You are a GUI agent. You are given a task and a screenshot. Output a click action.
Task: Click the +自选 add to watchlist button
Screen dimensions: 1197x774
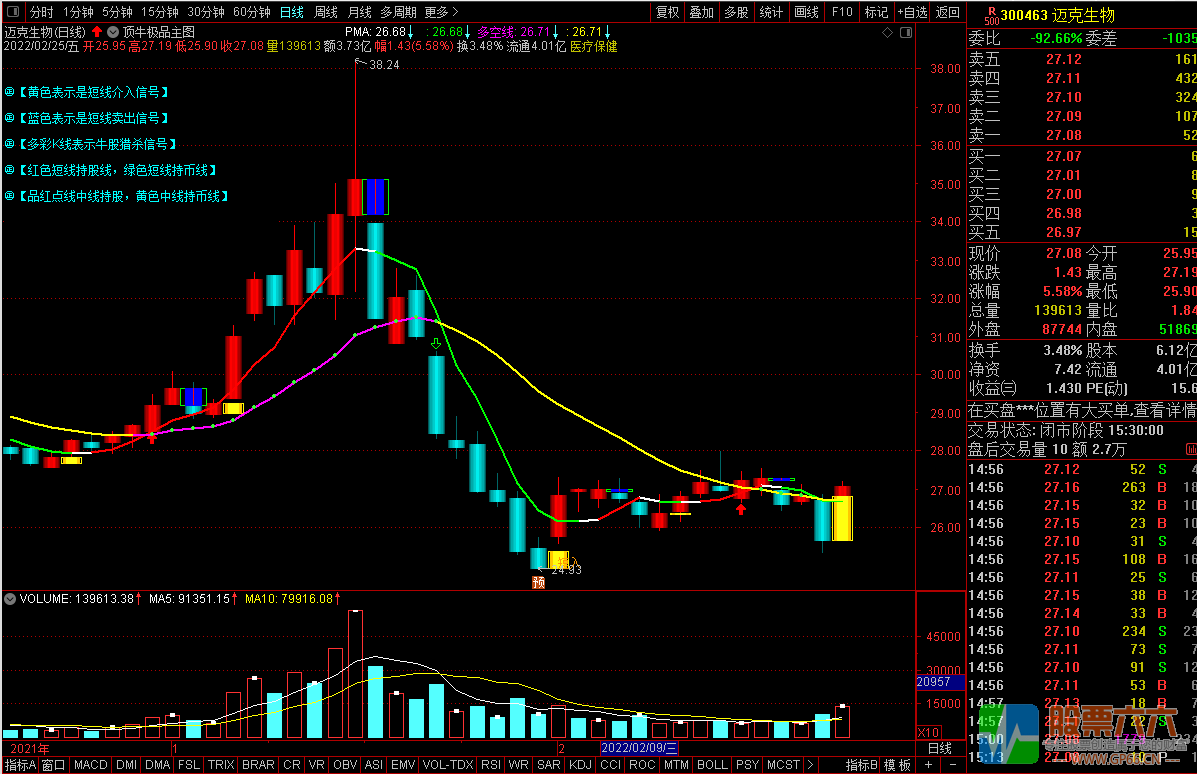[x=911, y=12]
